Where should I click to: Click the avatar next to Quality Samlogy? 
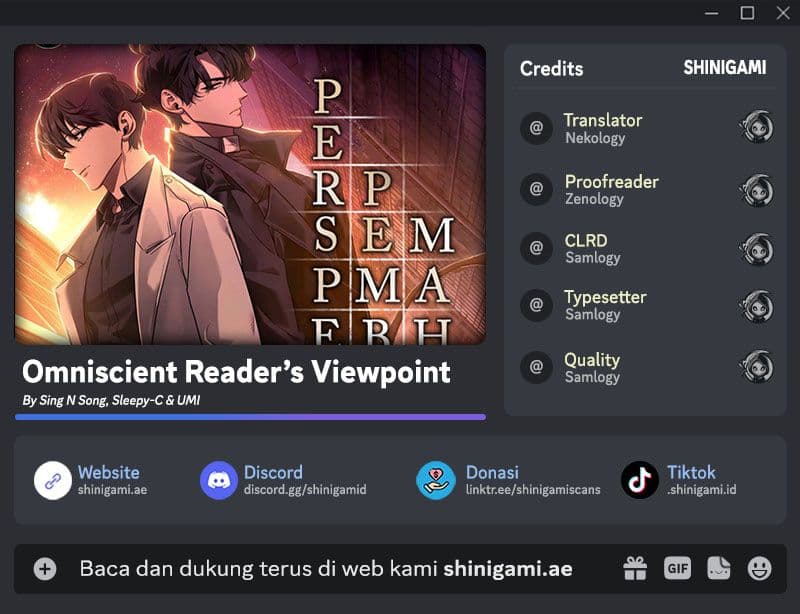[x=756, y=366]
